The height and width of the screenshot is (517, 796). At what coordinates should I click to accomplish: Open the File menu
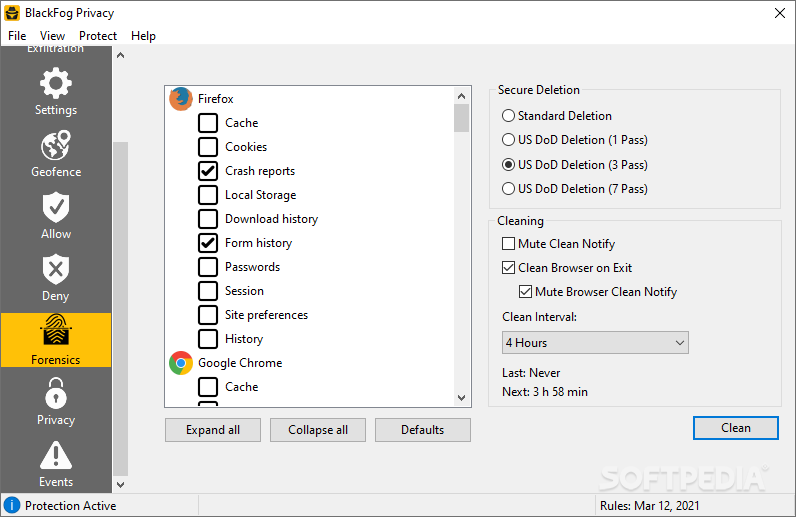point(17,36)
